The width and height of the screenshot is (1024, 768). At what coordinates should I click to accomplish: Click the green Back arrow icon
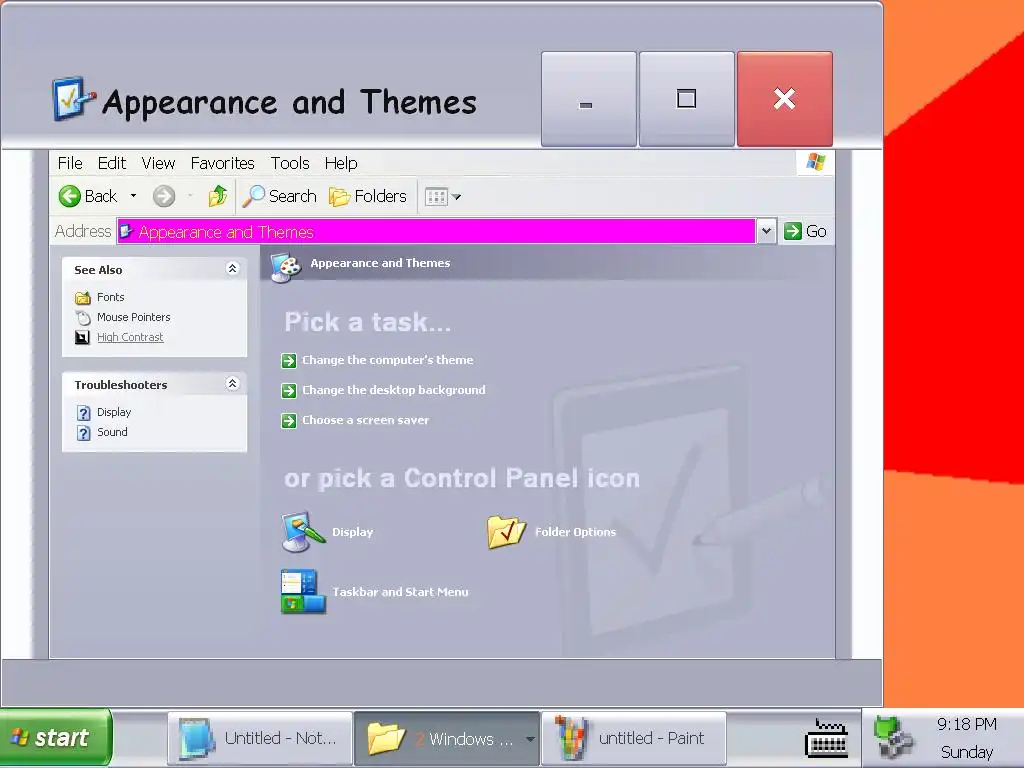point(69,196)
